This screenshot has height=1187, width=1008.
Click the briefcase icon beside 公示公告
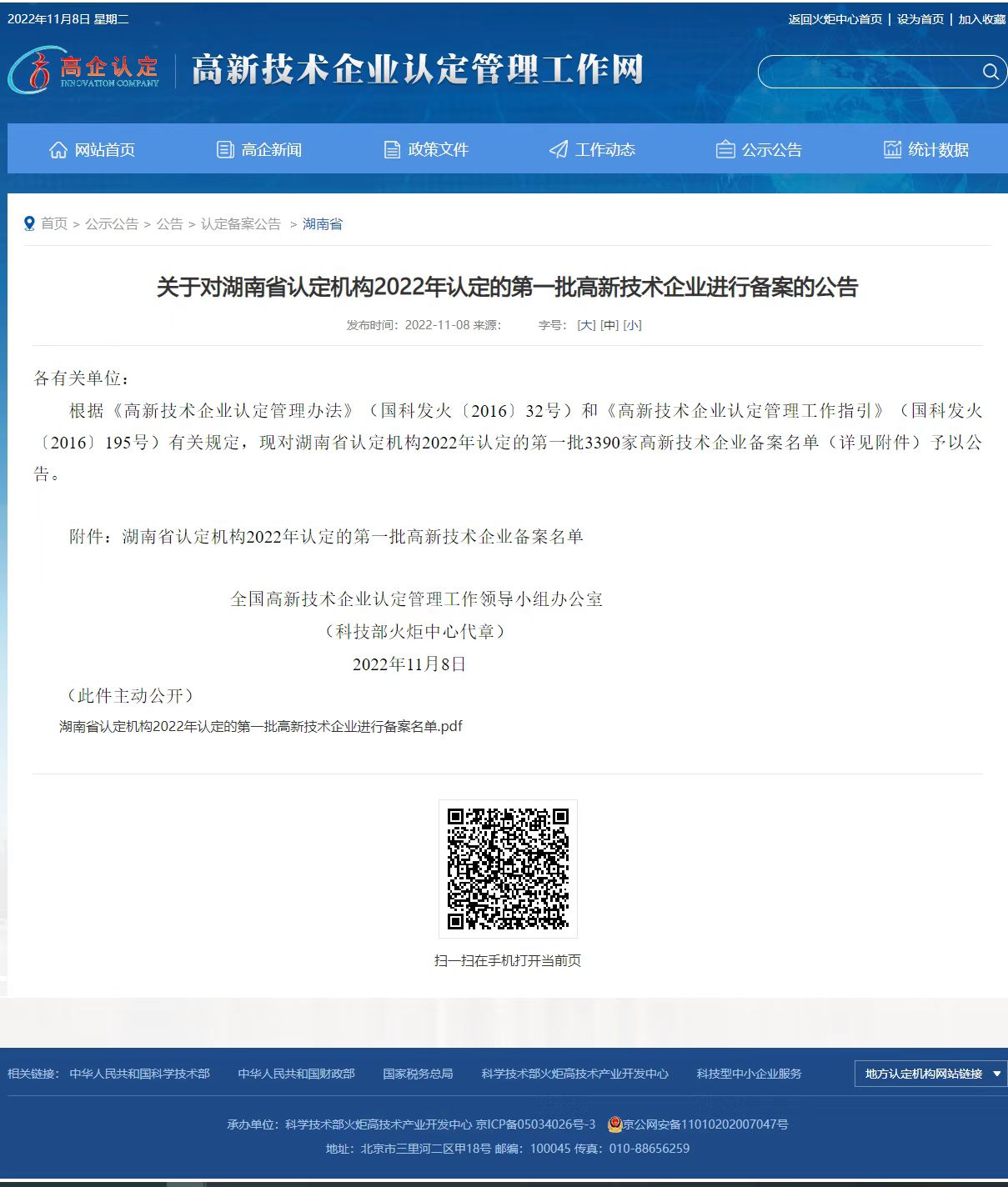click(x=725, y=149)
